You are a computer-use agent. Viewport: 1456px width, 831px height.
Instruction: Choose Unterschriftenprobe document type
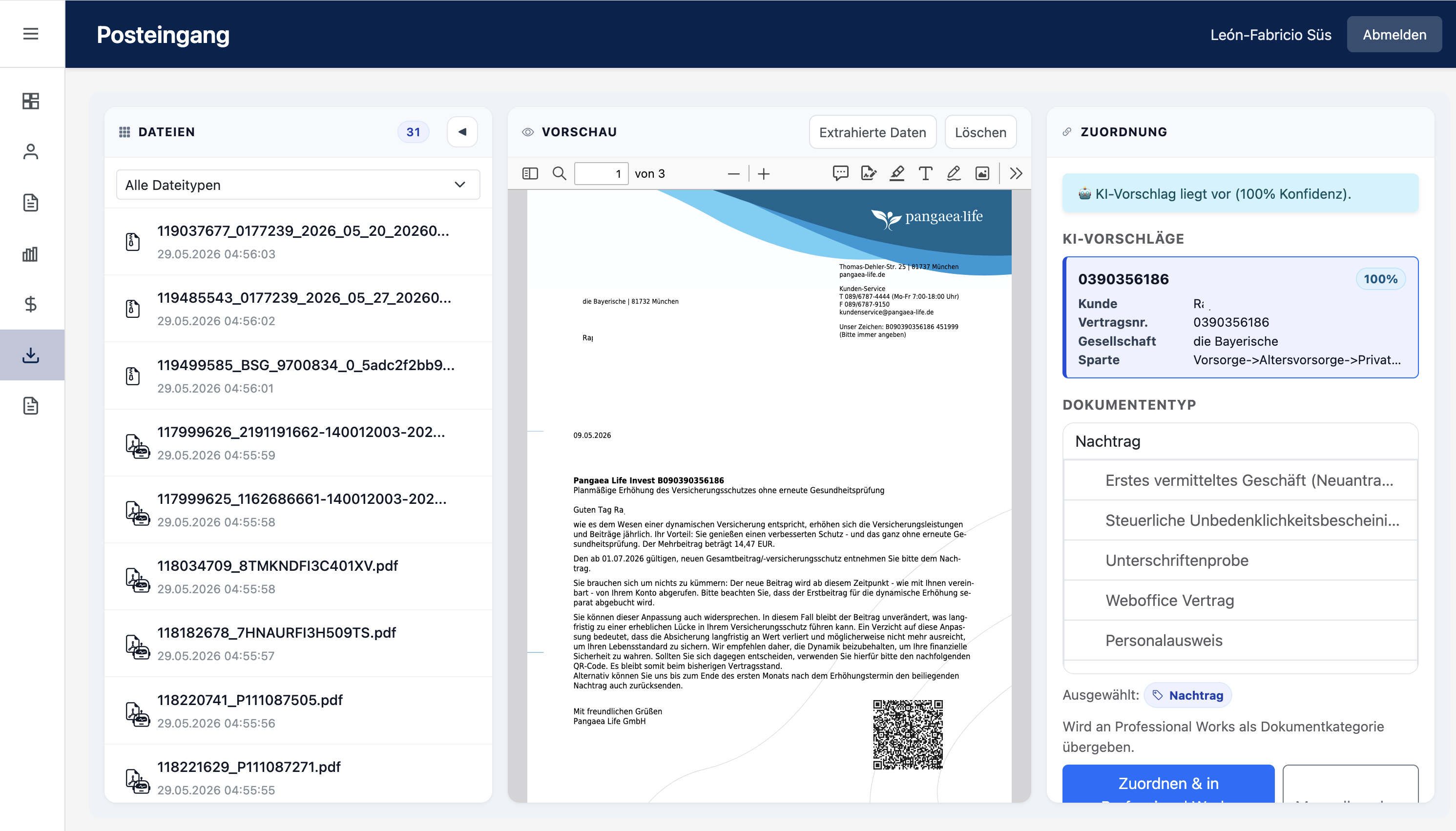coord(1240,561)
